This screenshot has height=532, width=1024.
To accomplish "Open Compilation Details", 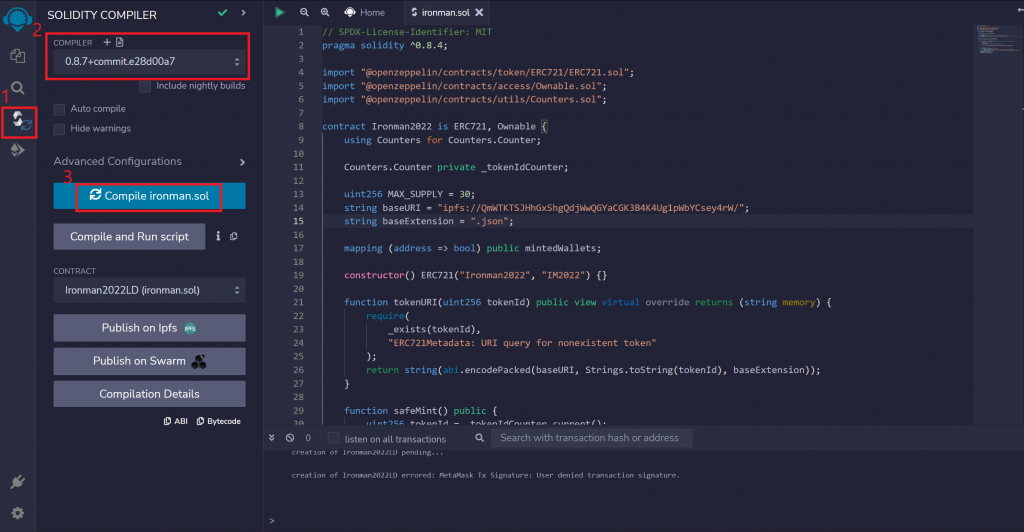I will click(150, 394).
